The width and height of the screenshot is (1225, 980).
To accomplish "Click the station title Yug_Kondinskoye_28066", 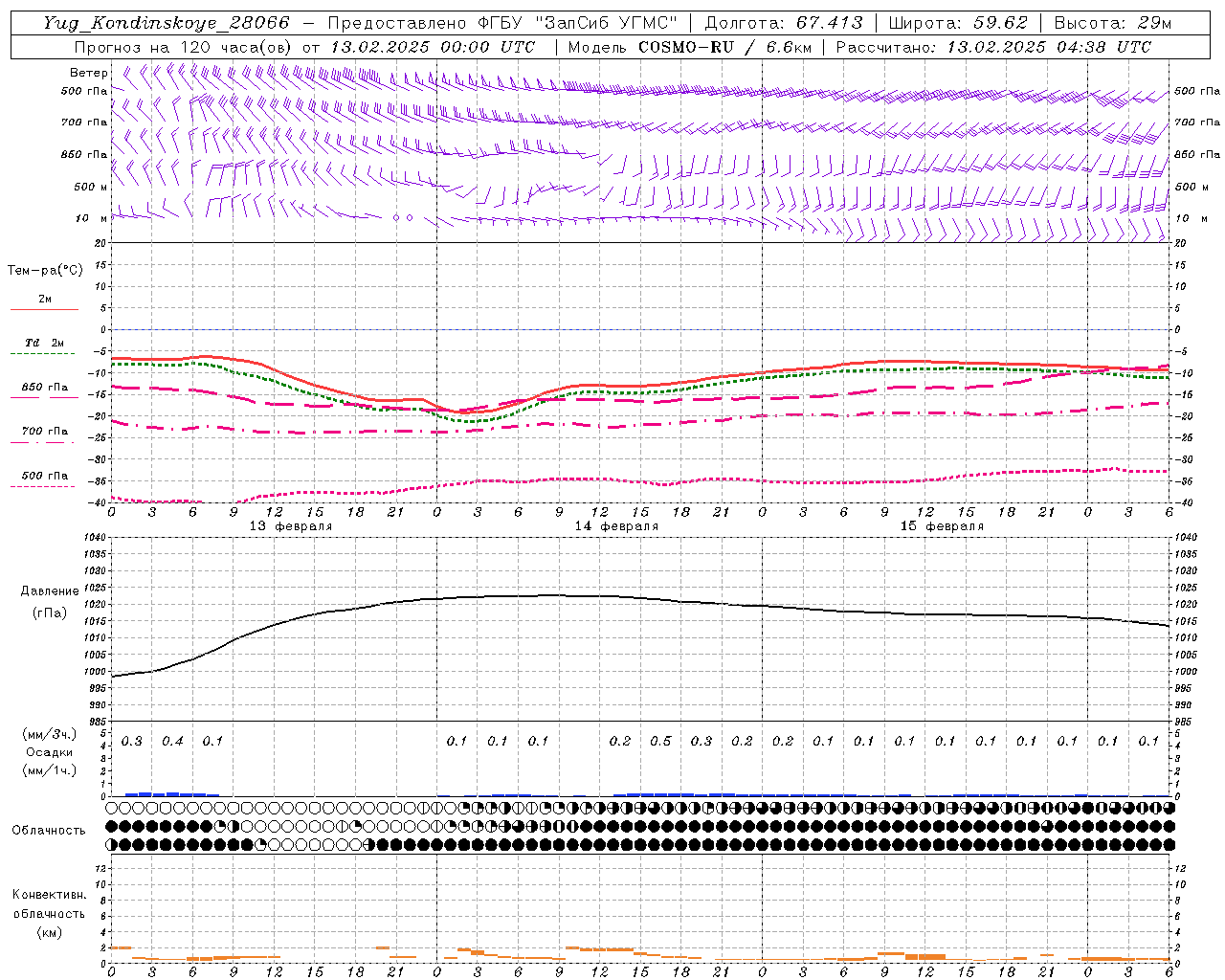I will (167, 23).
